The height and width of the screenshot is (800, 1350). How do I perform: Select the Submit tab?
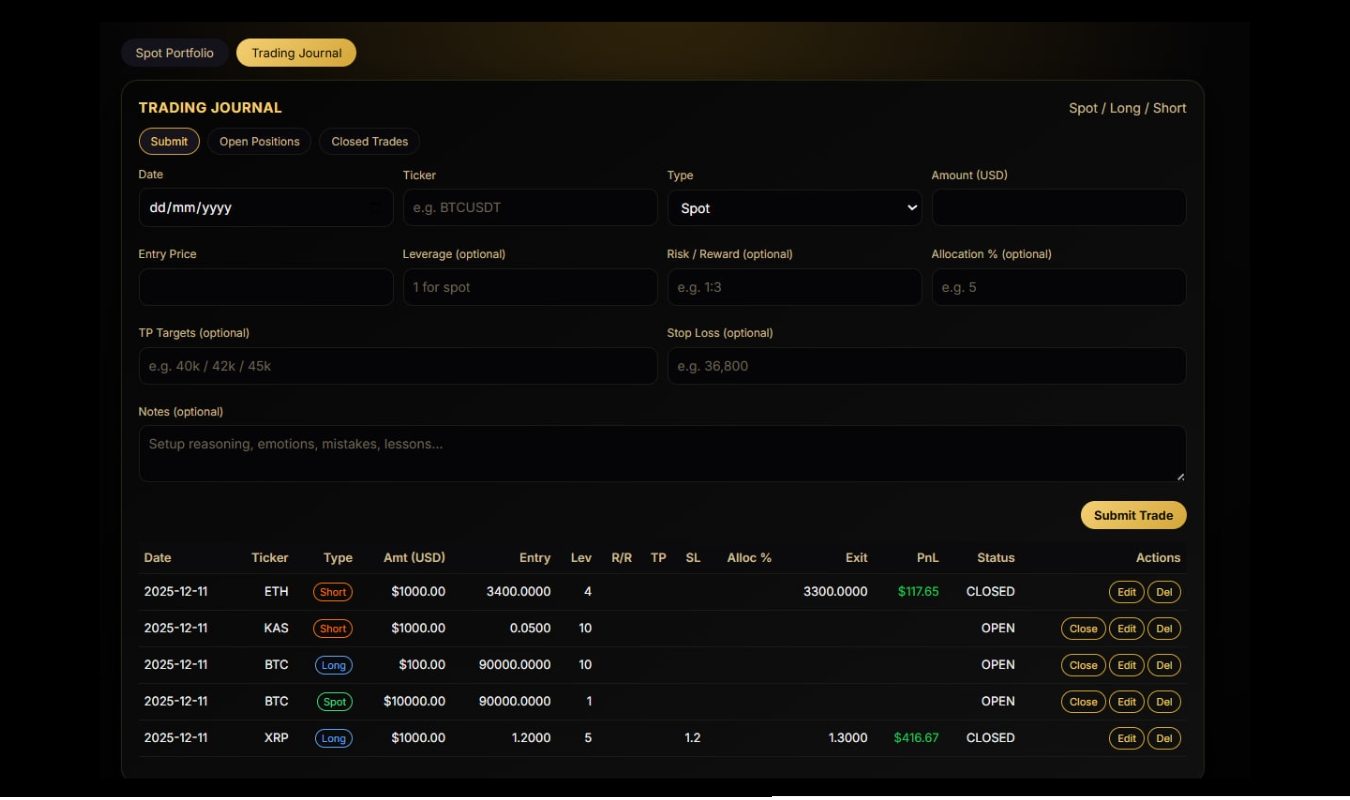coord(168,141)
